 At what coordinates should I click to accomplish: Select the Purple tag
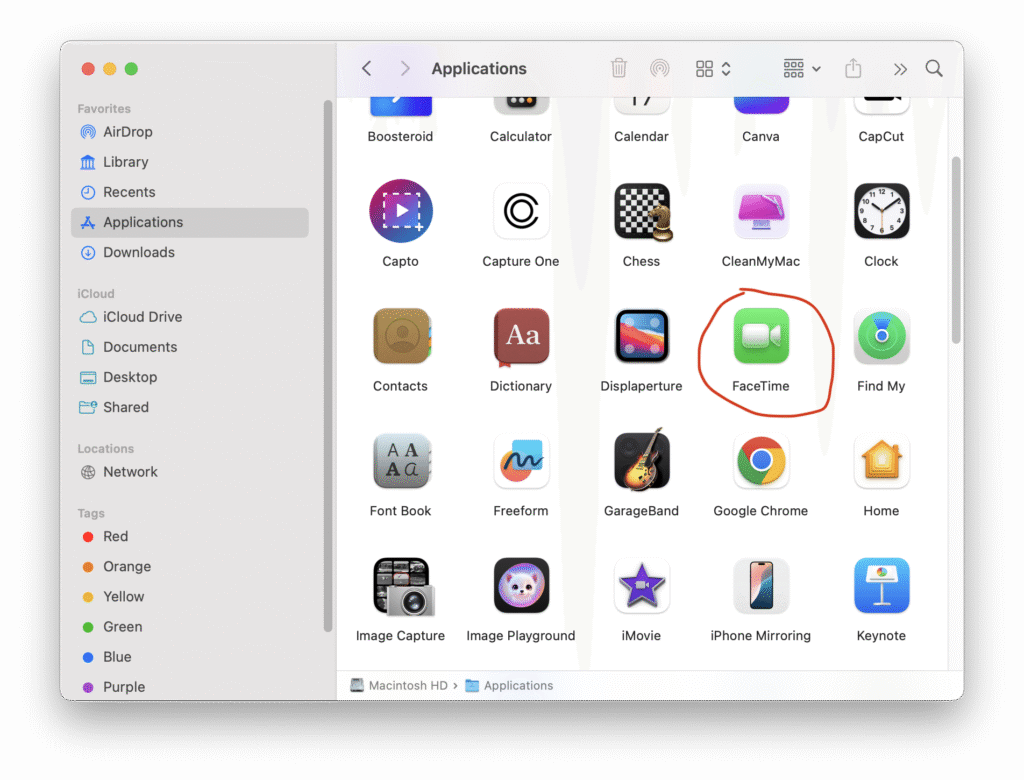(x=189, y=687)
